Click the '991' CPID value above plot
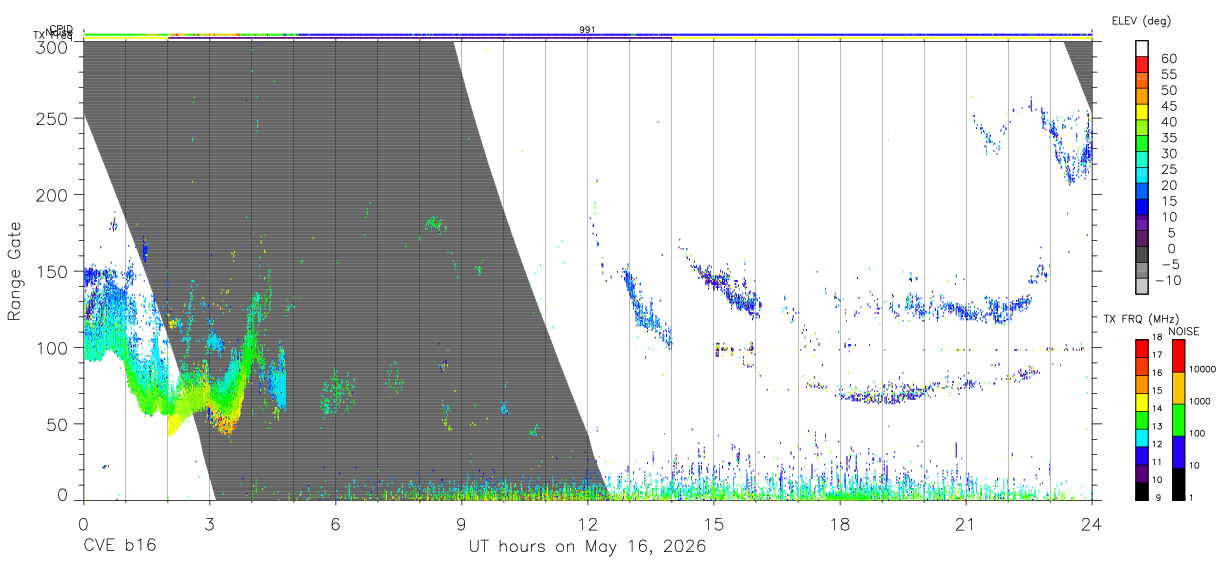 pyautogui.click(x=587, y=30)
